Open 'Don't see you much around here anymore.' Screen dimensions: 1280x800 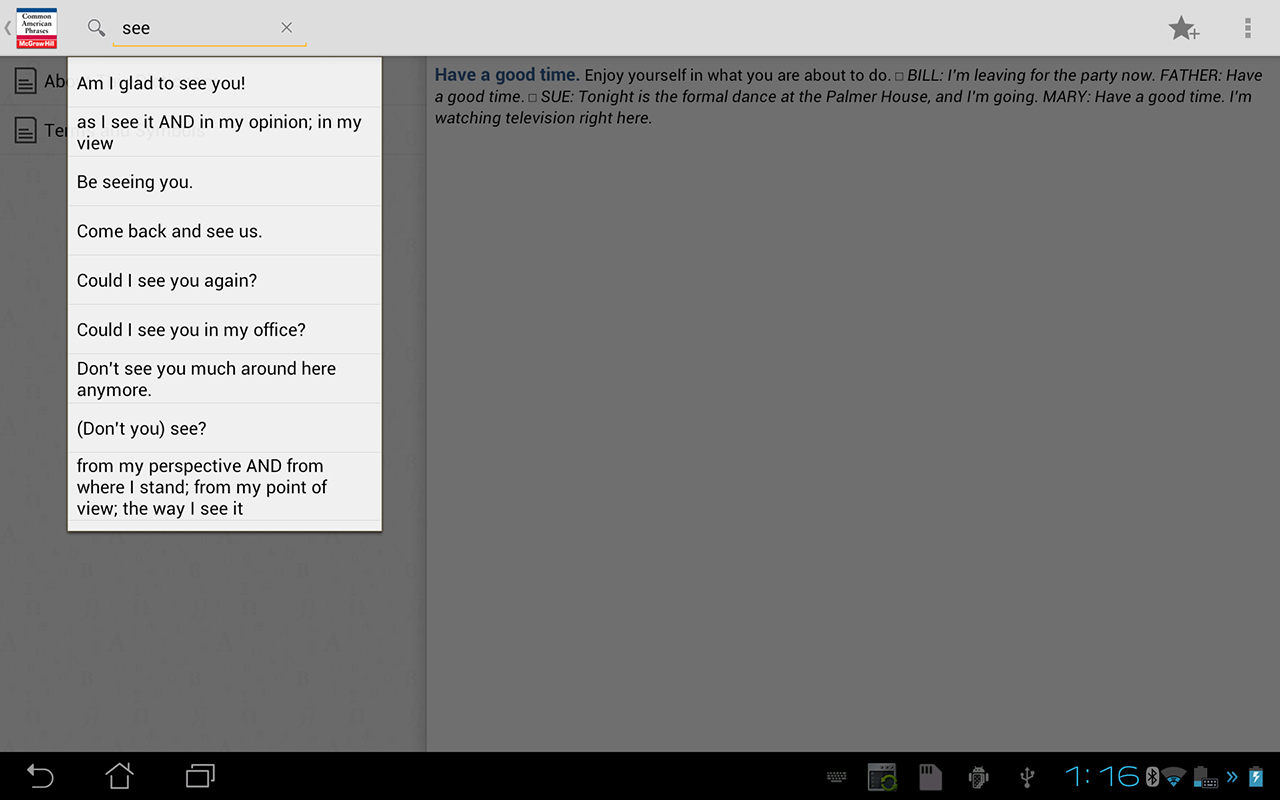point(224,379)
